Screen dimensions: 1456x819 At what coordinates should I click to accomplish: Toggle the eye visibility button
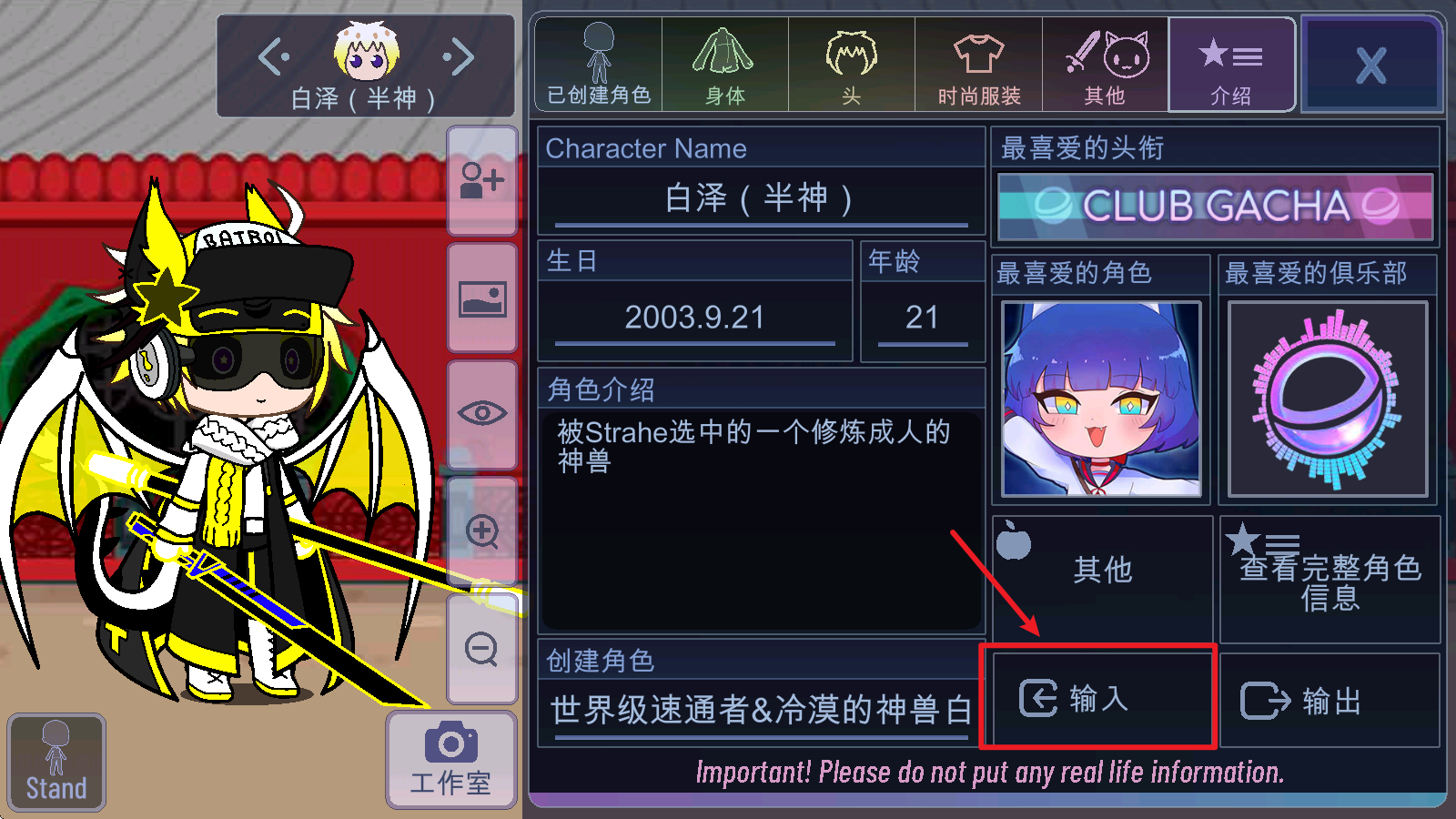pyautogui.click(x=482, y=414)
